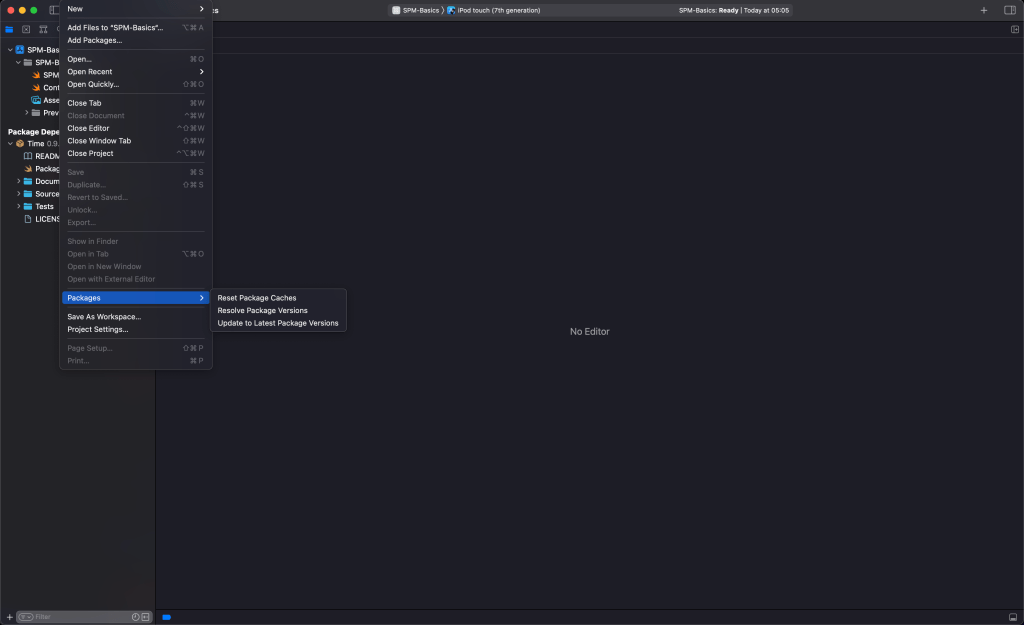Click Resolve Package Versions

click(263, 311)
